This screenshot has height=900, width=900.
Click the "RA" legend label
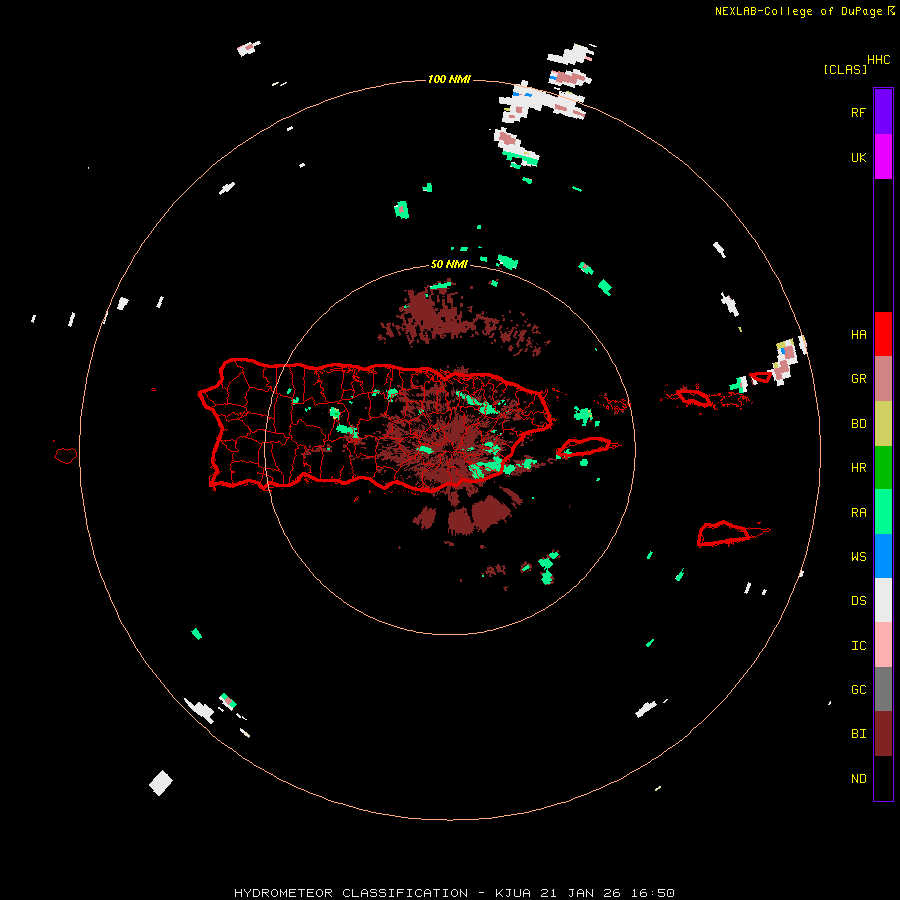tap(858, 513)
